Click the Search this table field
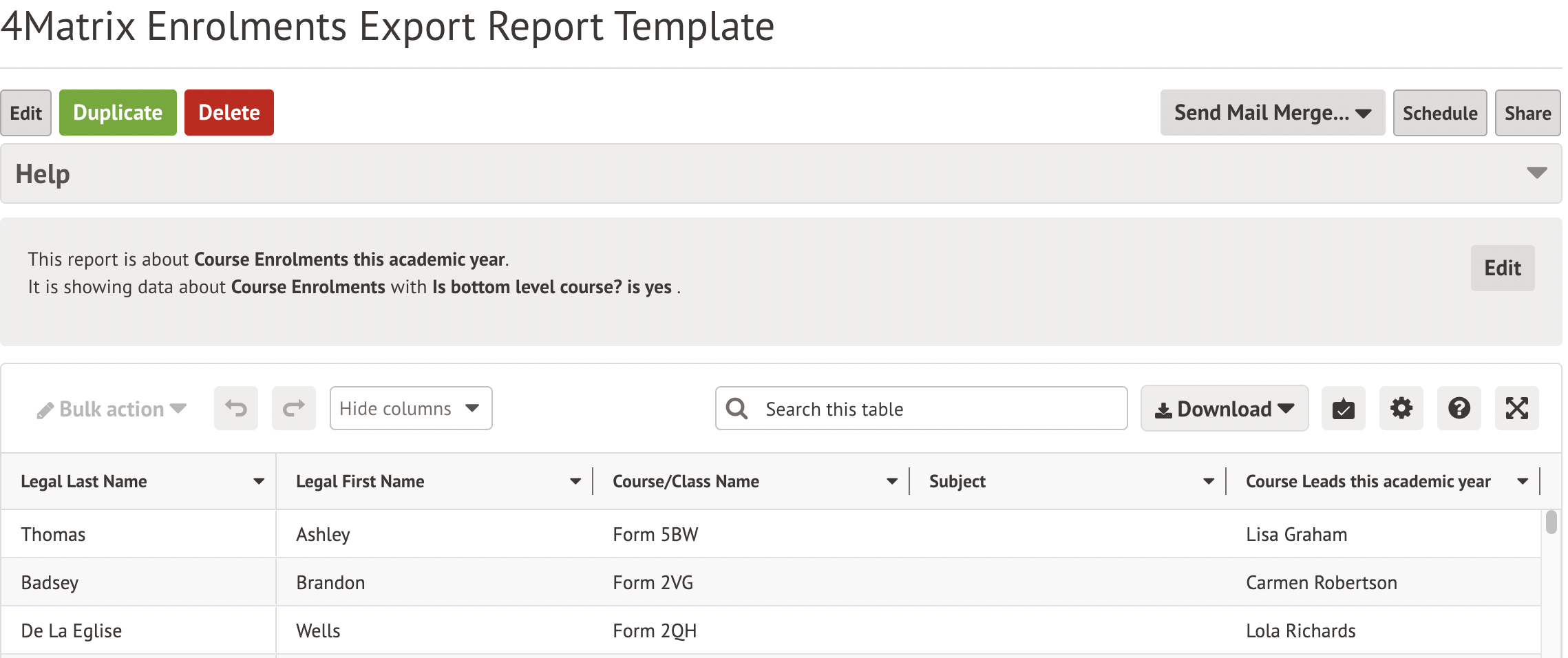This screenshot has height=658, width=1568. pos(936,409)
